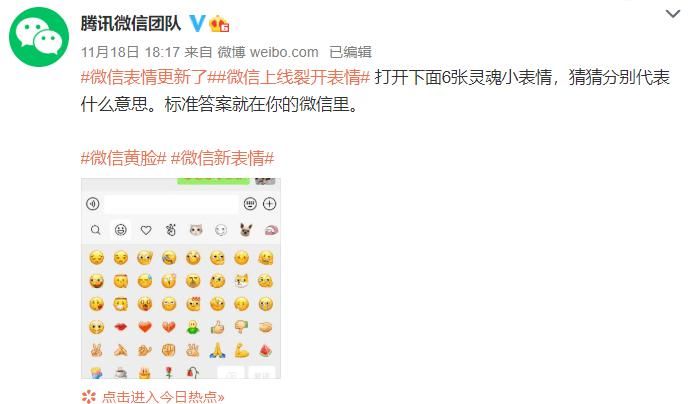Open hashtag #微信新表情#

click(x=222, y=158)
